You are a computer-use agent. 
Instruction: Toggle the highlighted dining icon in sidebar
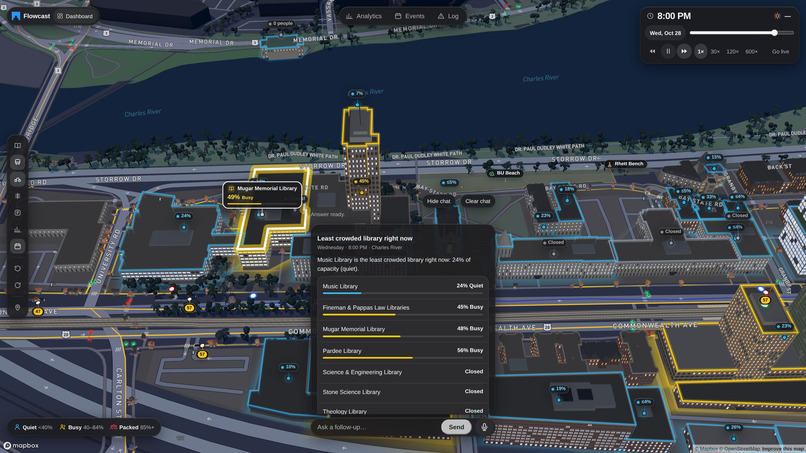(17, 247)
